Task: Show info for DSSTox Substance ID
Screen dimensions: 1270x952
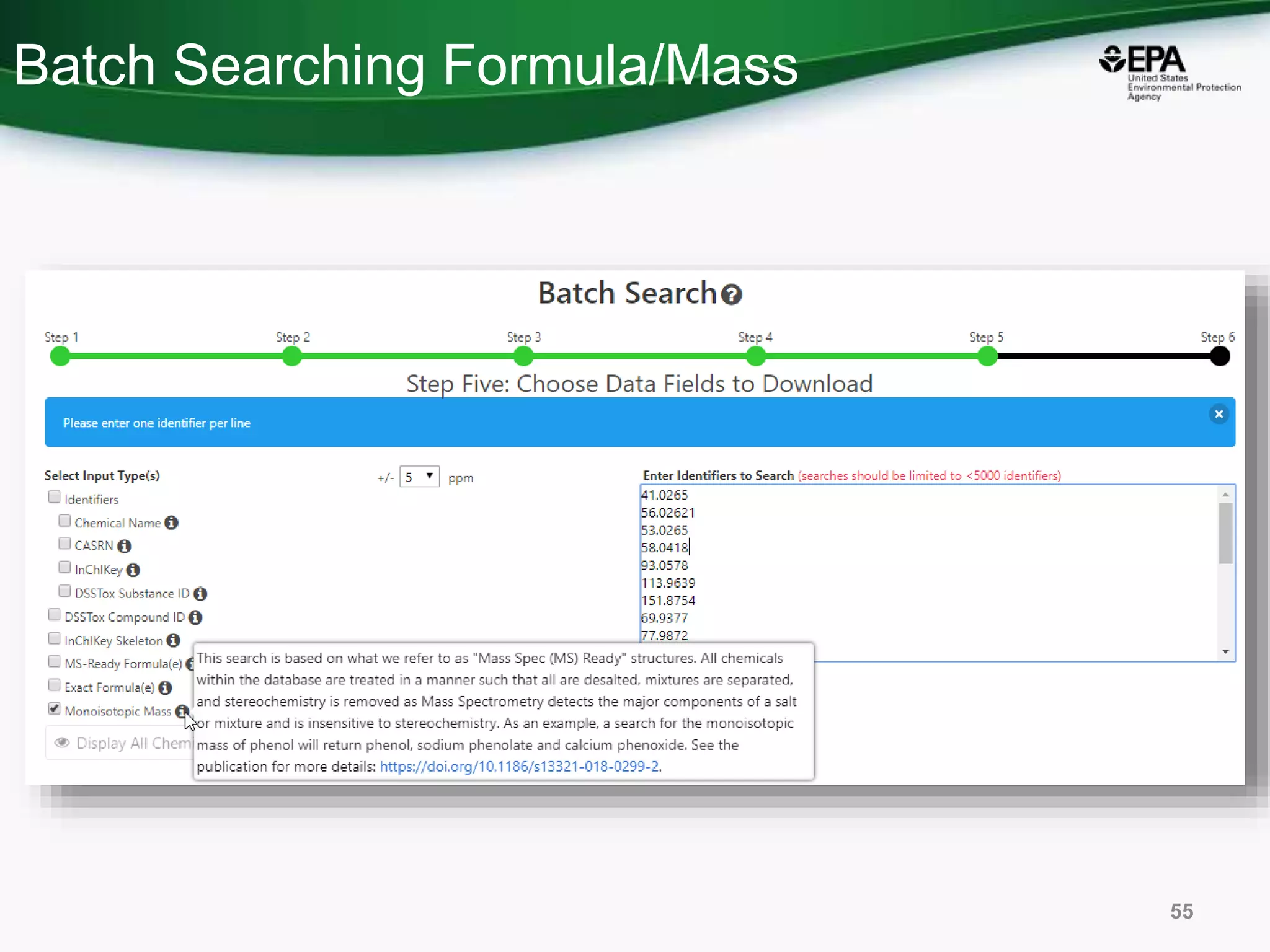Action: (x=200, y=594)
